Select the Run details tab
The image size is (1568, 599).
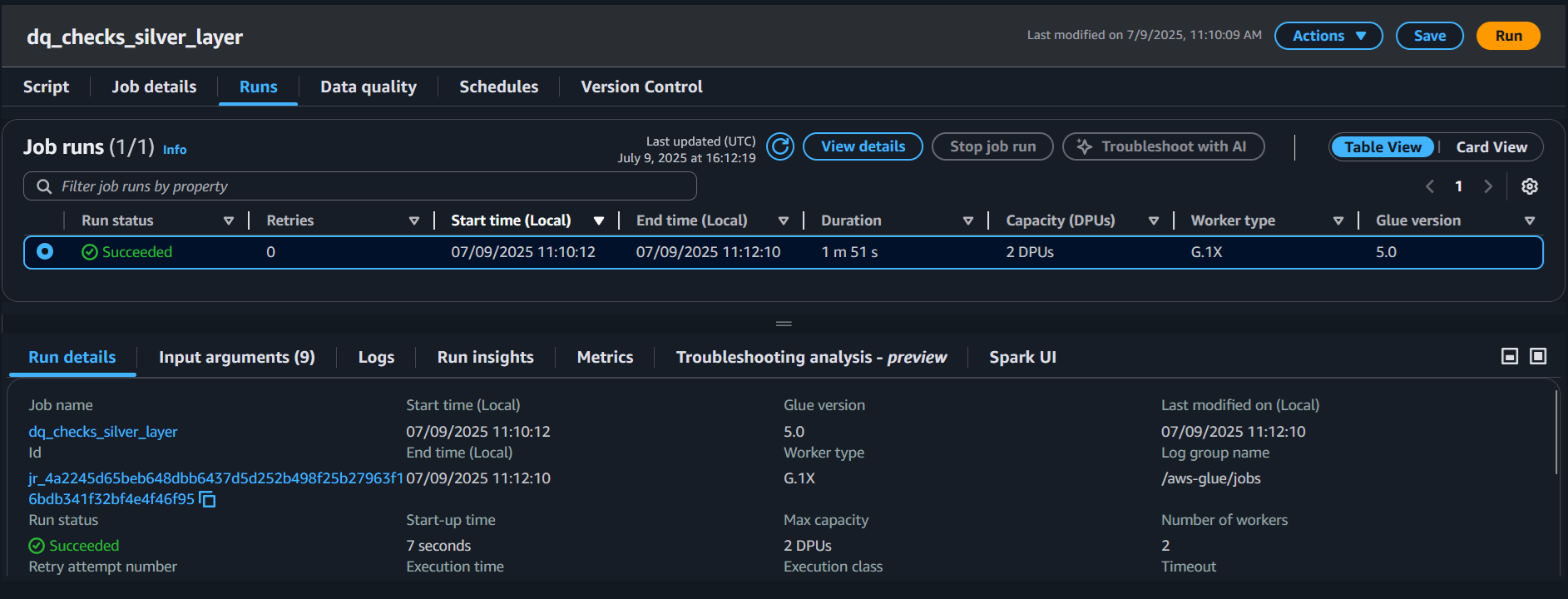[72, 357]
